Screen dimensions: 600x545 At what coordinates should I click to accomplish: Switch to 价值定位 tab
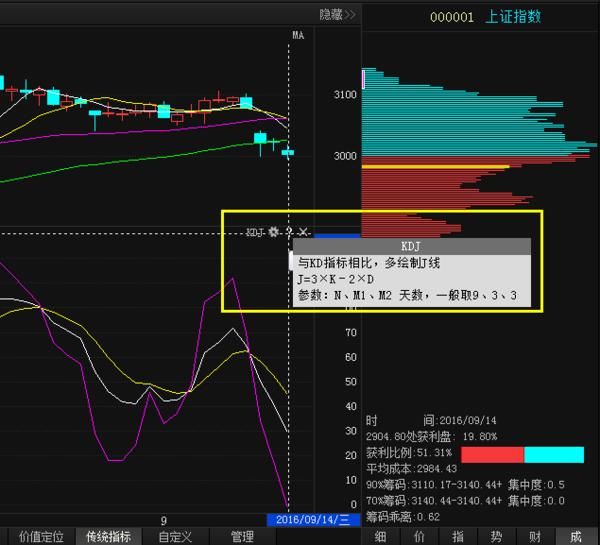41,537
